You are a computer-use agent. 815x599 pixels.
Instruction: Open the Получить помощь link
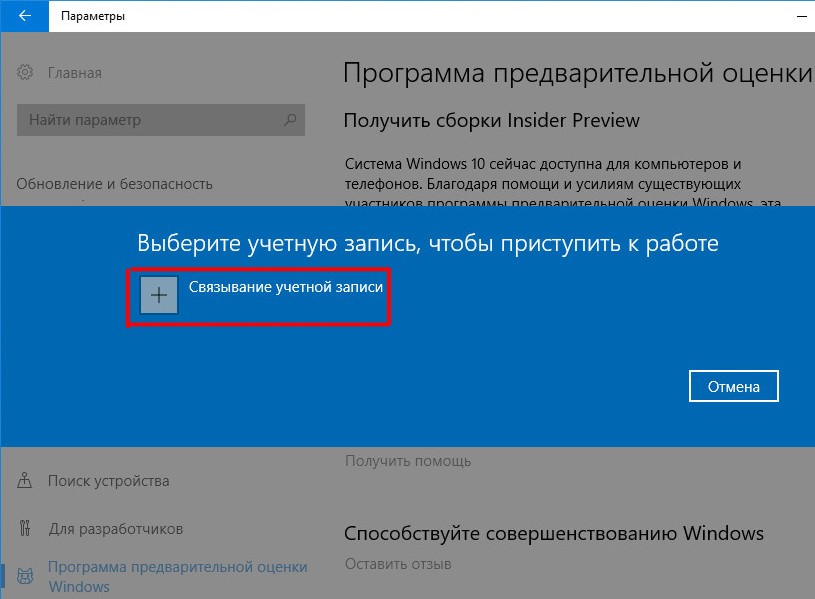[x=408, y=461]
